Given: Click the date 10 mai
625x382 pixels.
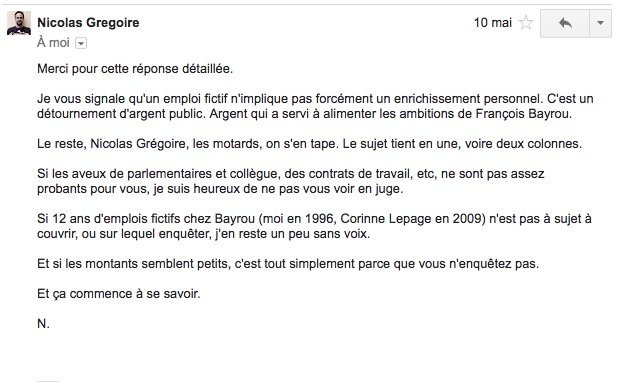Looking at the screenshot, I should click(x=493, y=23).
